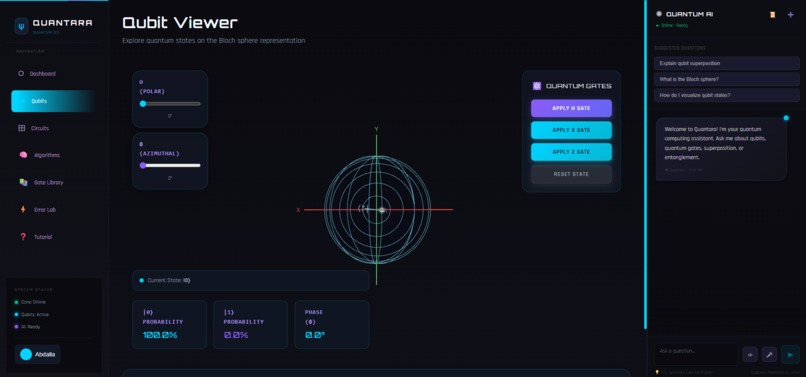Image resolution: width=806 pixels, height=377 pixels.
Task: Click the Bloch sphere subtitle text
Action: [213, 40]
